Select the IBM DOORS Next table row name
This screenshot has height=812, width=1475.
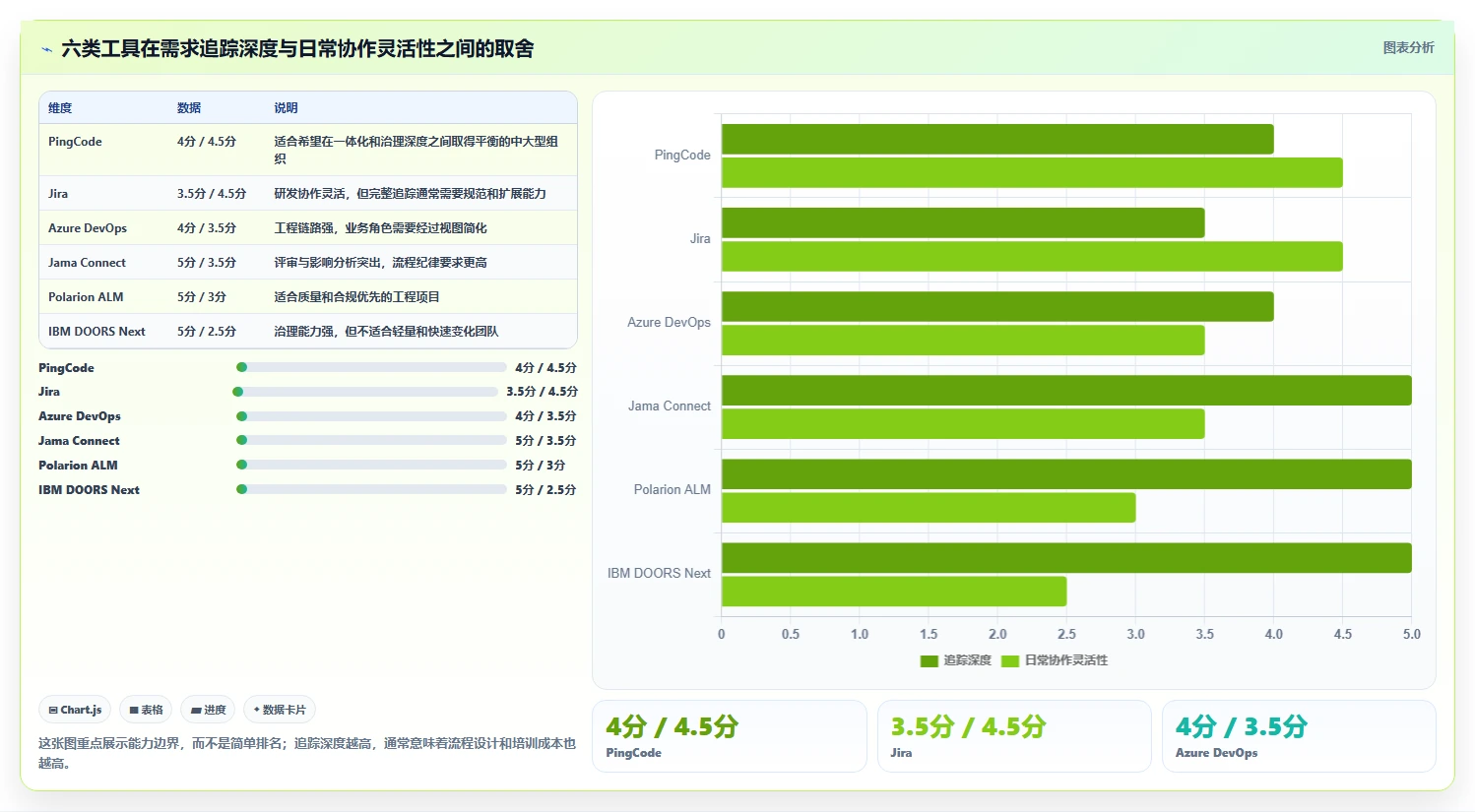click(x=96, y=332)
